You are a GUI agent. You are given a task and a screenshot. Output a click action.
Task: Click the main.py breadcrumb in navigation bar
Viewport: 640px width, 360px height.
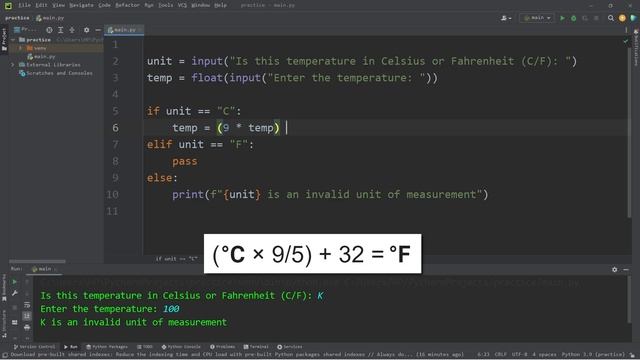(x=50, y=18)
